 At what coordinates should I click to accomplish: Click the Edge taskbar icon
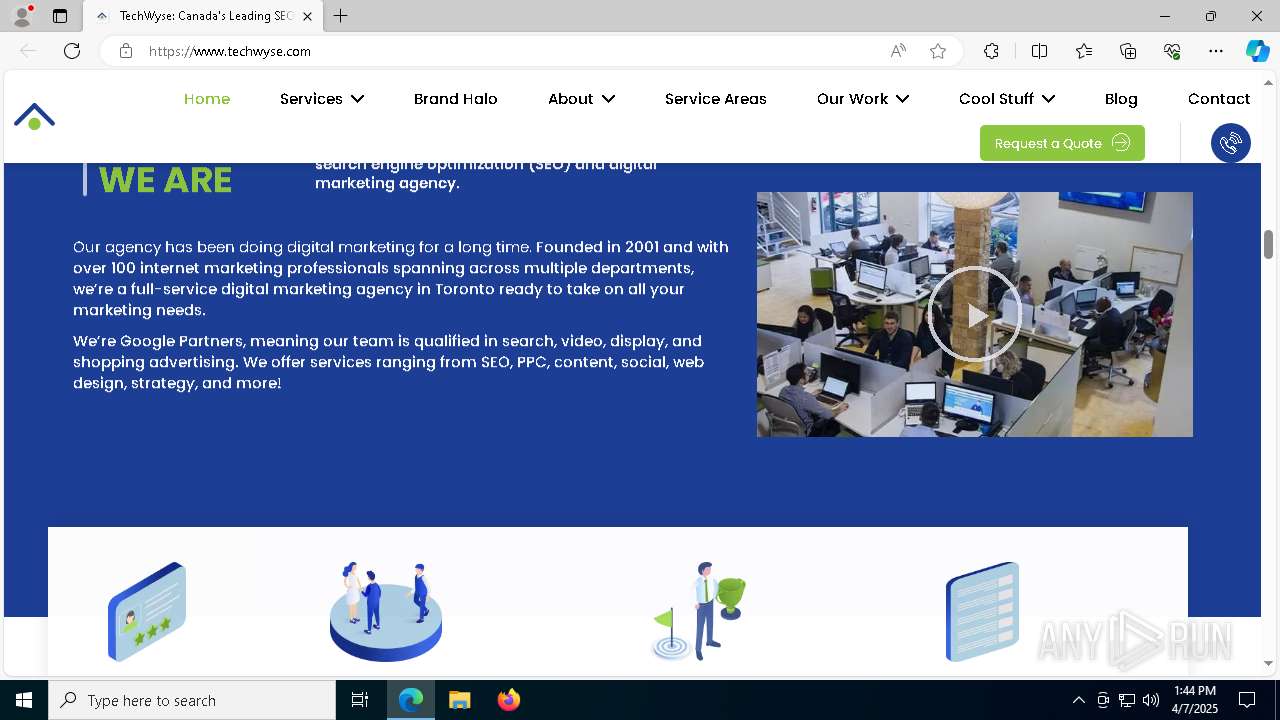coord(411,700)
